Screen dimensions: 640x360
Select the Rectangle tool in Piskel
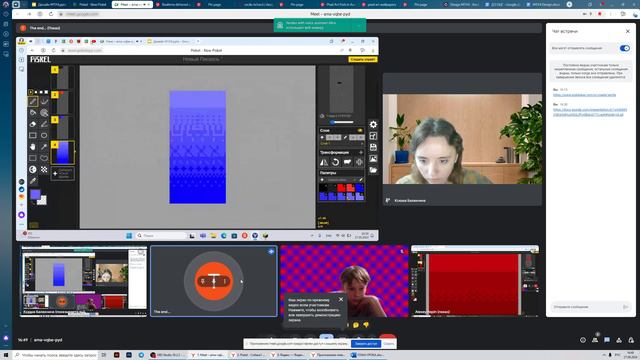tap(33, 135)
